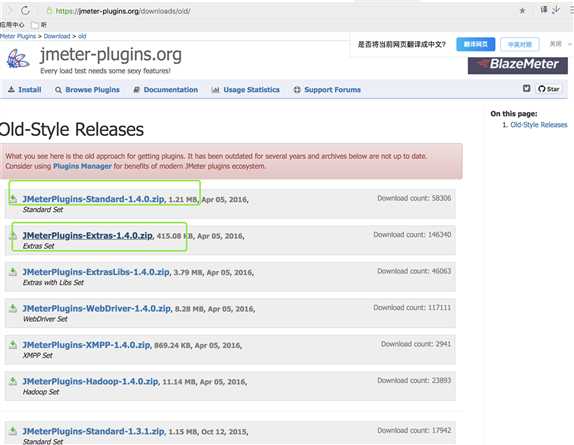
Task: Click the square icon left of Star
Action: [526, 88]
